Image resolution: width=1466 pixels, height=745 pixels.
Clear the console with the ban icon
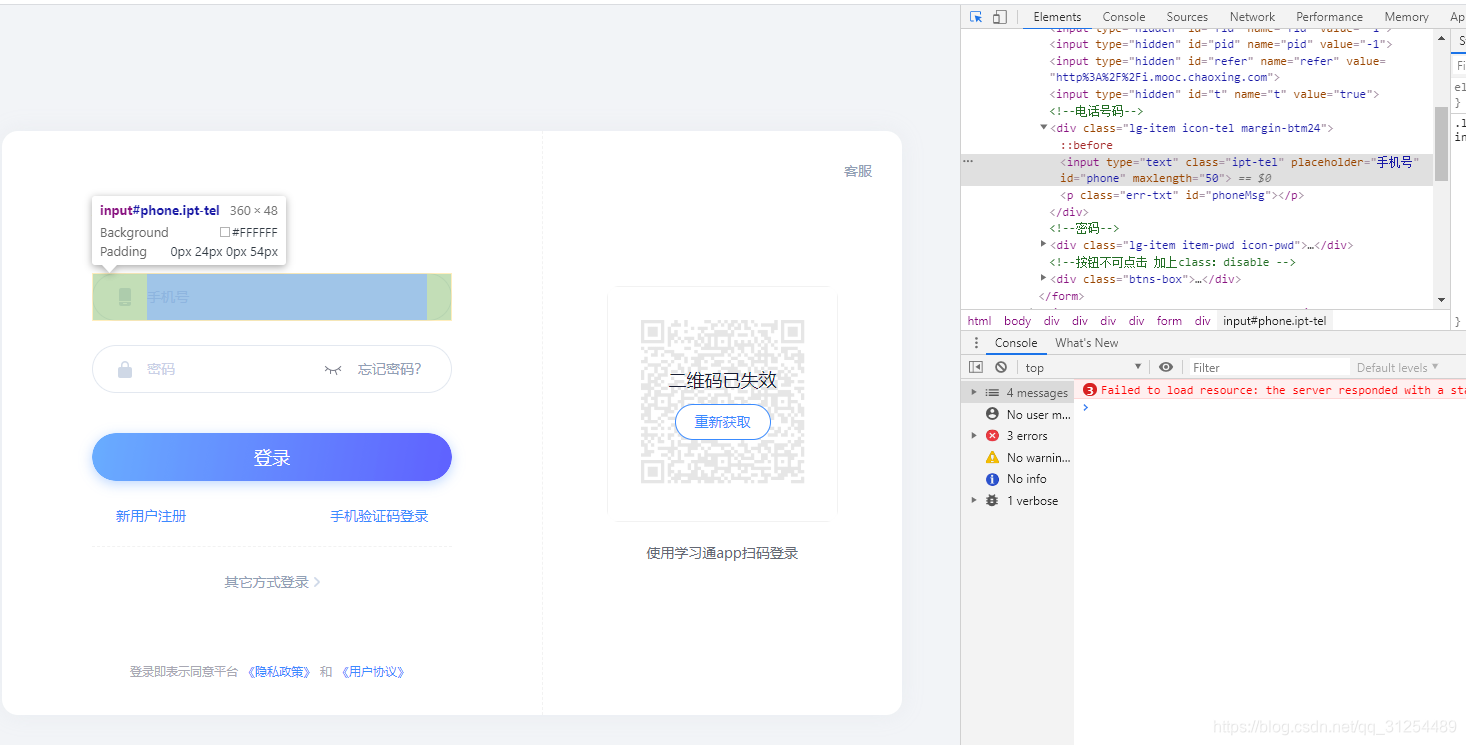tap(1001, 367)
